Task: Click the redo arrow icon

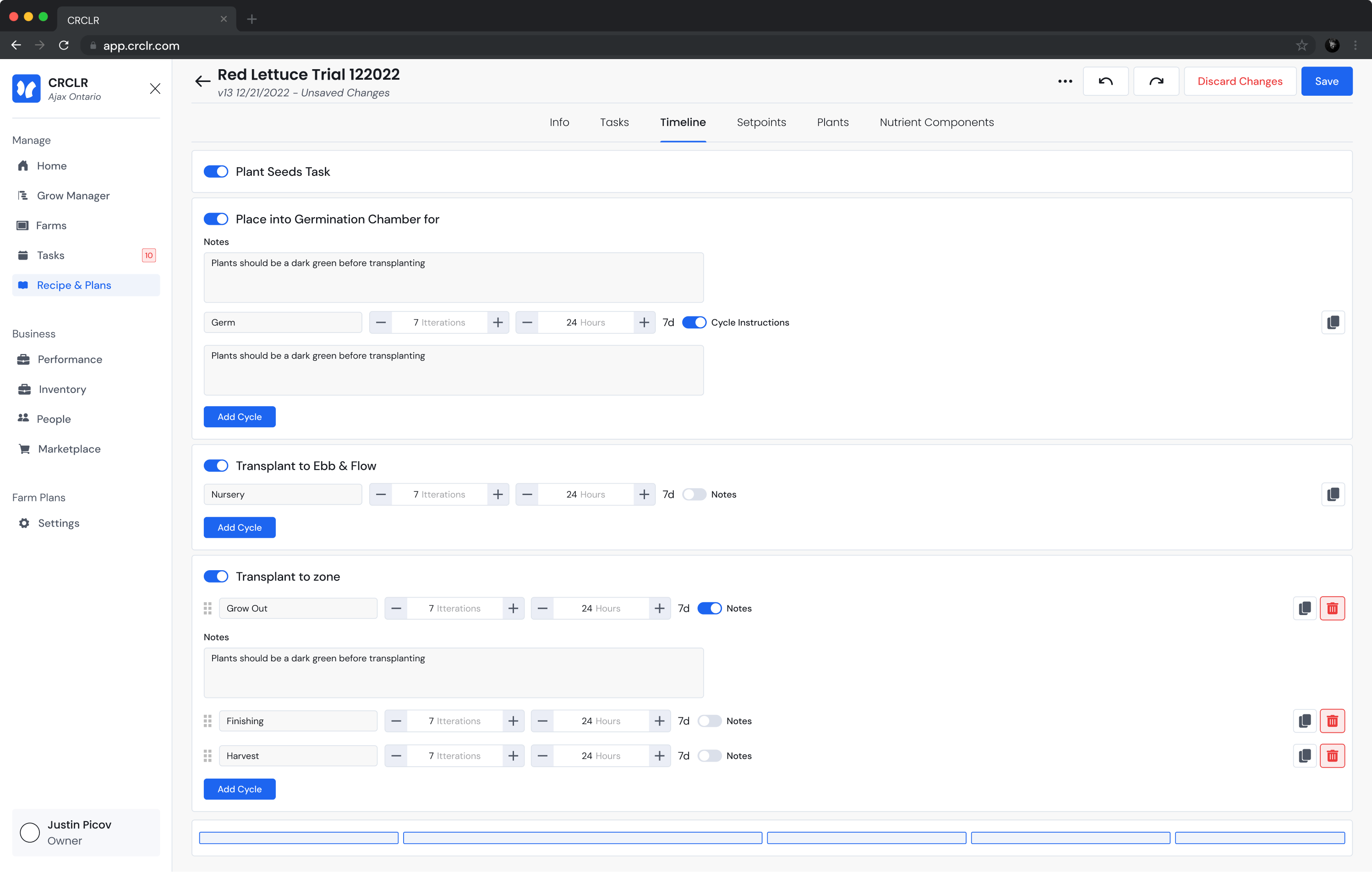Action: click(x=1155, y=82)
